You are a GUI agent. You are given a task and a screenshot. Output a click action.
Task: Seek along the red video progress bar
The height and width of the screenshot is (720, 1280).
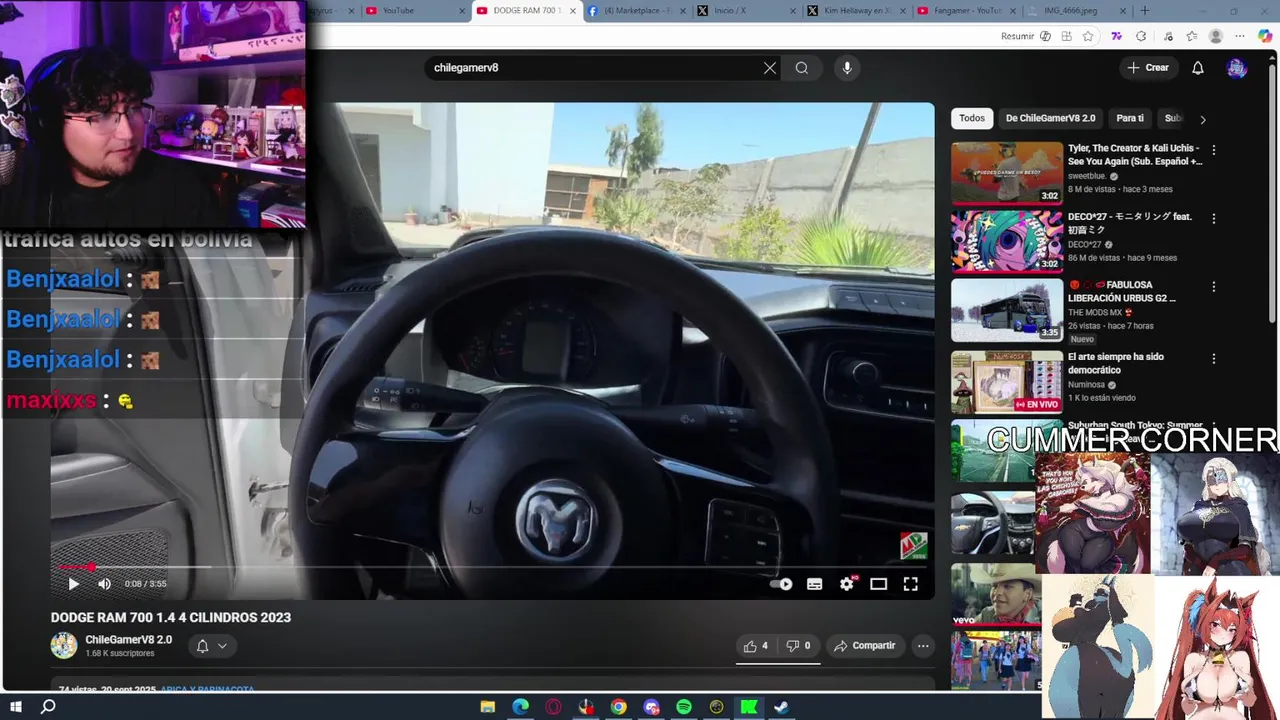(492, 567)
